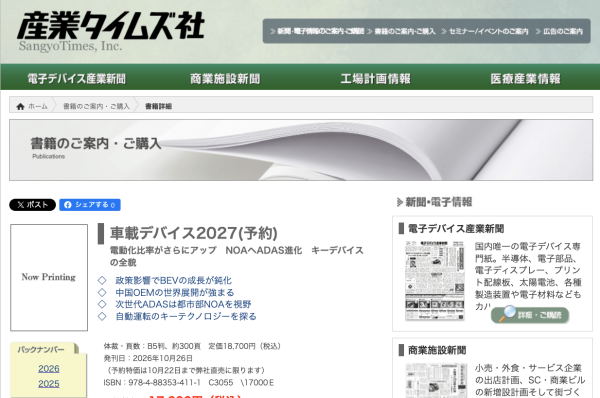Image resolution: width=600 pixels, height=398 pixels.
Task: Click the バックナンバー label
Action: point(41,349)
